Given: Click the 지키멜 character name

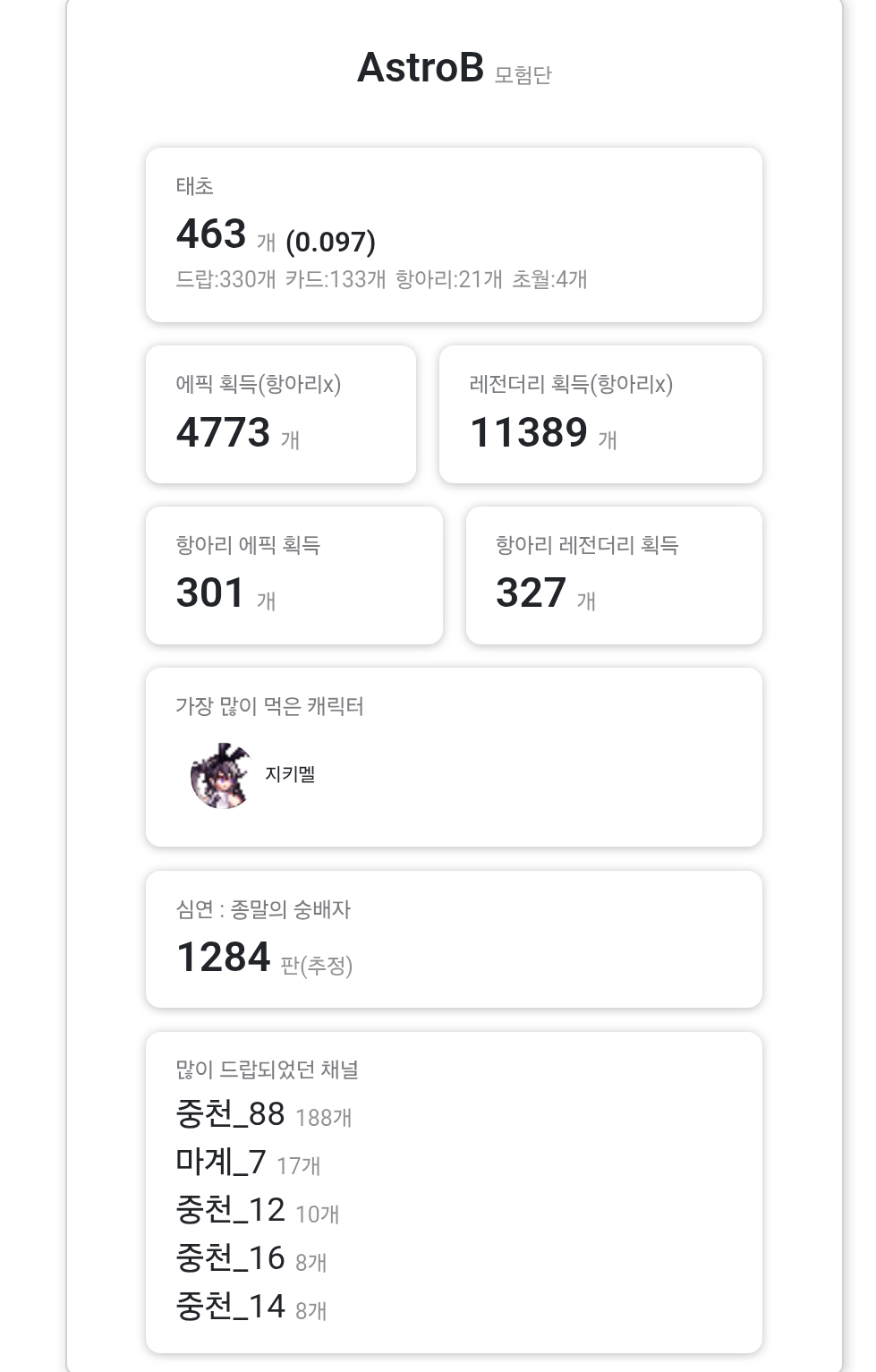Looking at the screenshot, I should coord(290,774).
